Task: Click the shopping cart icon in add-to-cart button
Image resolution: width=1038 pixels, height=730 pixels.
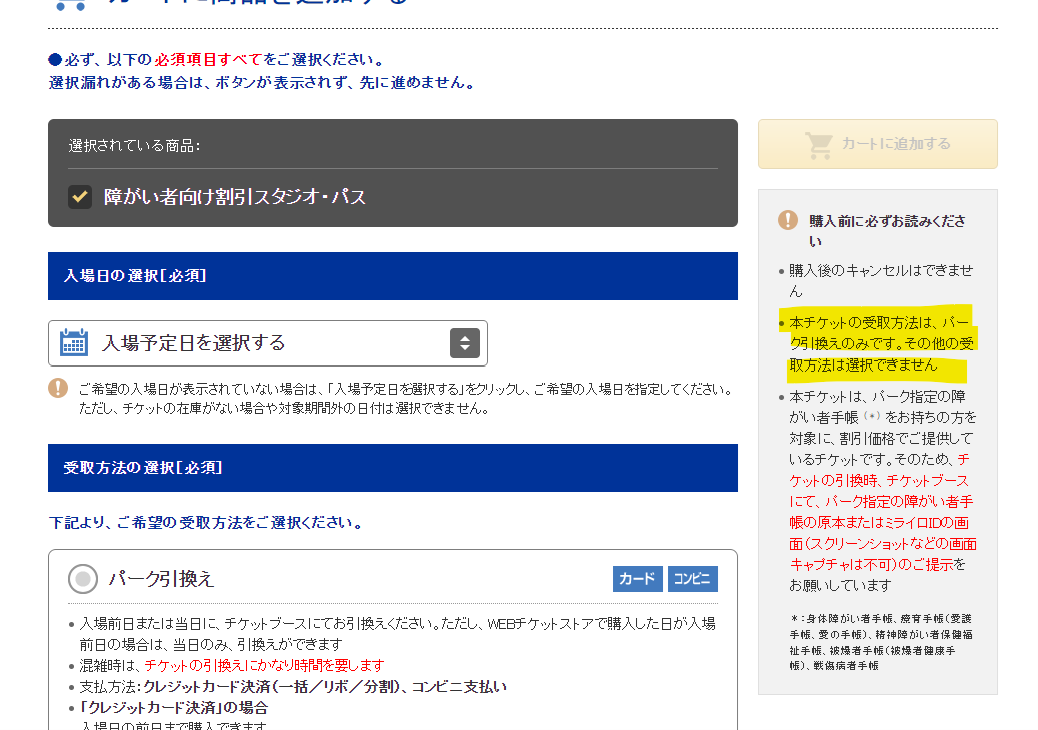Action: click(819, 144)
